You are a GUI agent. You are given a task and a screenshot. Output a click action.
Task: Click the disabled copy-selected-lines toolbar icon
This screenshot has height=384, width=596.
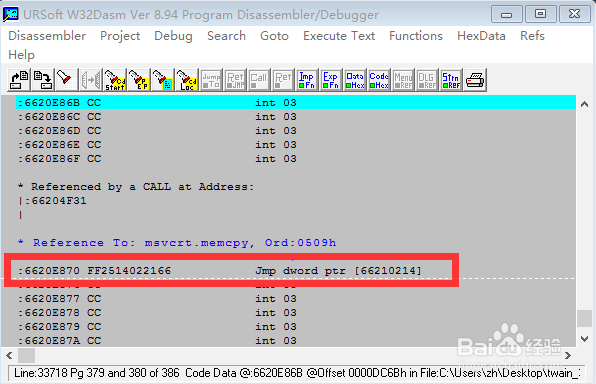coord(90,80)
